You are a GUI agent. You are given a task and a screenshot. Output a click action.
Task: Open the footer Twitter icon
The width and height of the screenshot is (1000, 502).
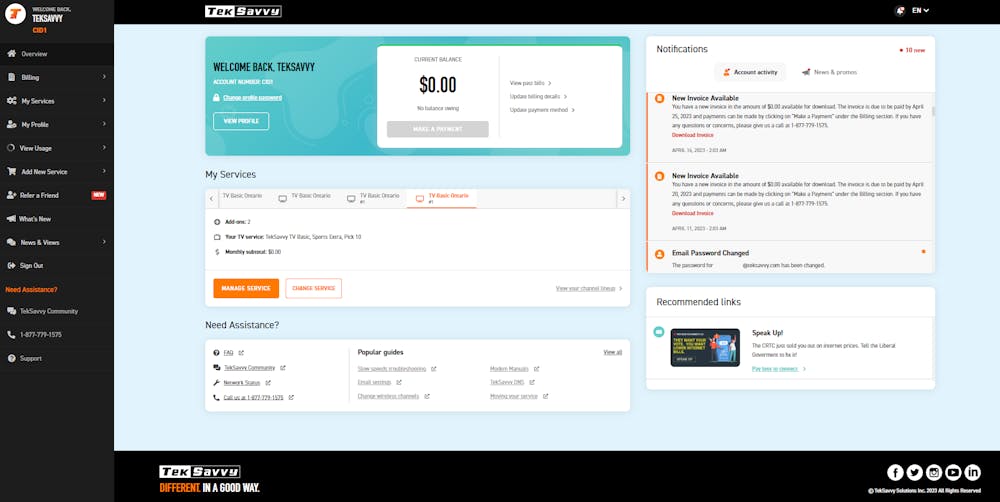click(915, 473)
